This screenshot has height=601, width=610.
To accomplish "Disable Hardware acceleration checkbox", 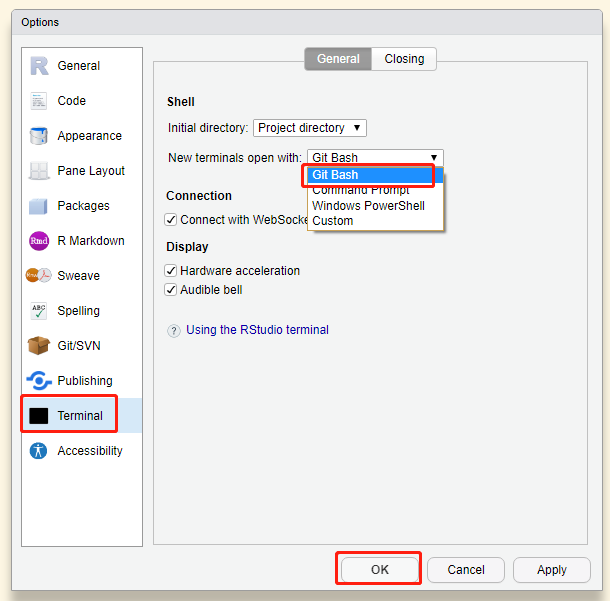I will (x=171, y=271).
